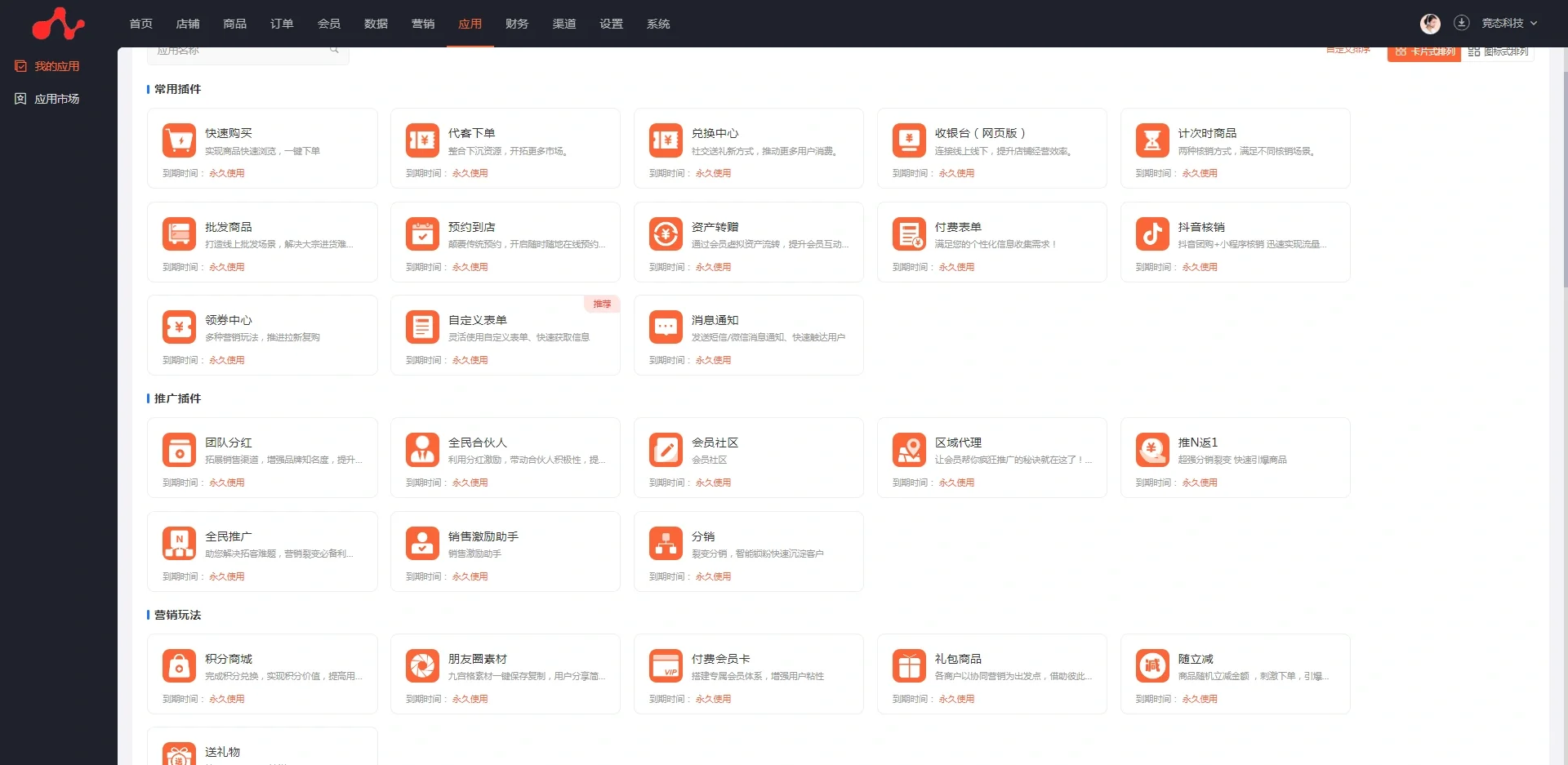This screenshot has height=765, width=1568.
Task: Open the 积分商城 bag icon
Action: (x=179, y=666)
